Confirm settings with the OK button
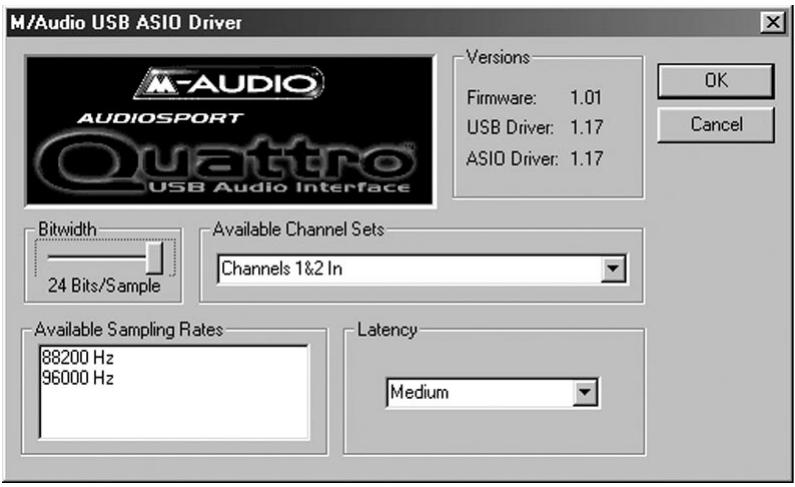Image resolution: width=795 pixels, height=487 pixels. click(715, 81)
